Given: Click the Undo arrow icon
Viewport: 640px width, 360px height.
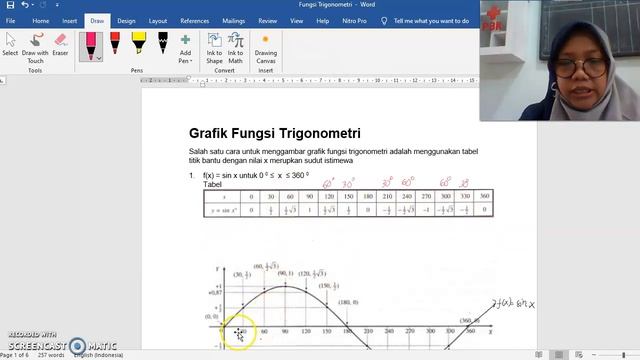Looking at the screenshot, I should click(24, 4).
